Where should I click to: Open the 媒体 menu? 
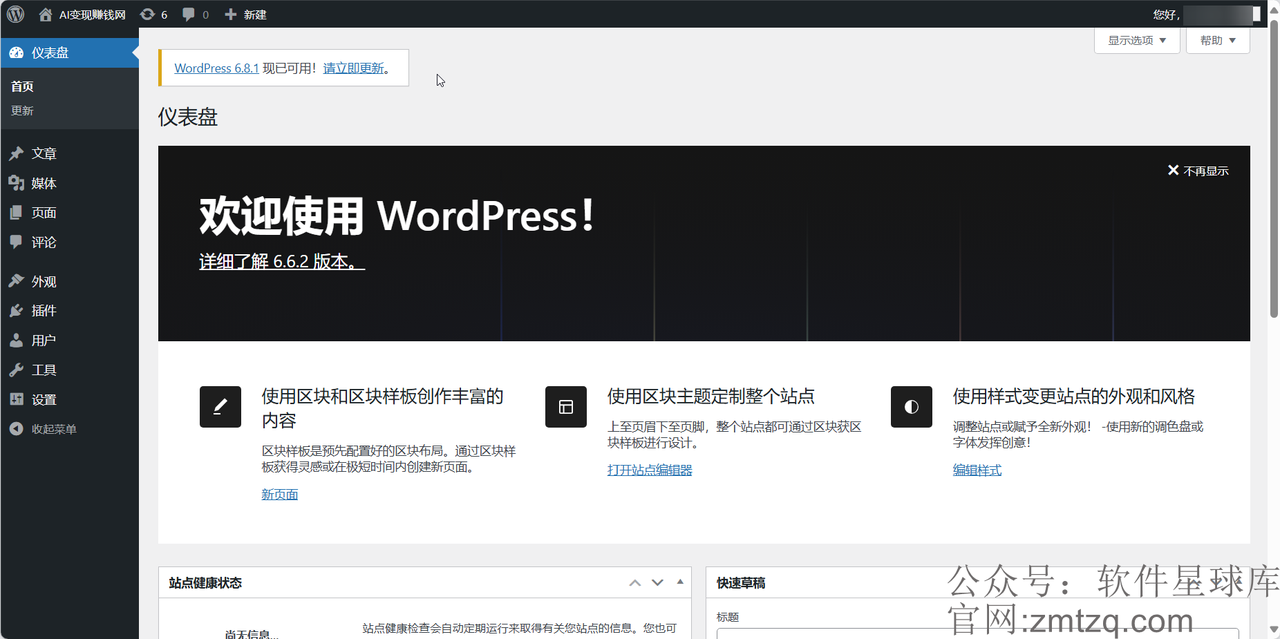coord(70,183)
